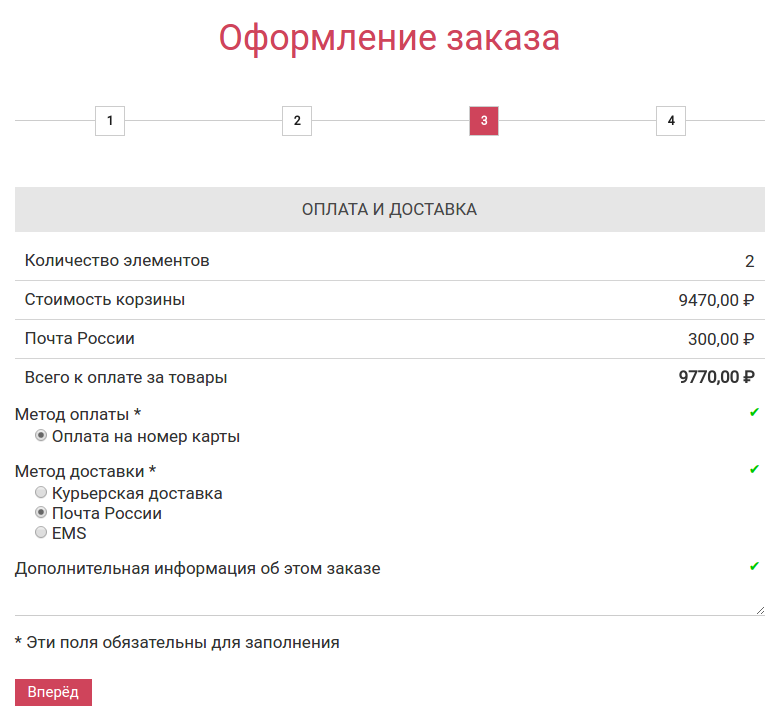Click green checkmark next to 'Метод доставки'
Viewport: 780px width, 722px height.
tap(755, 469)
